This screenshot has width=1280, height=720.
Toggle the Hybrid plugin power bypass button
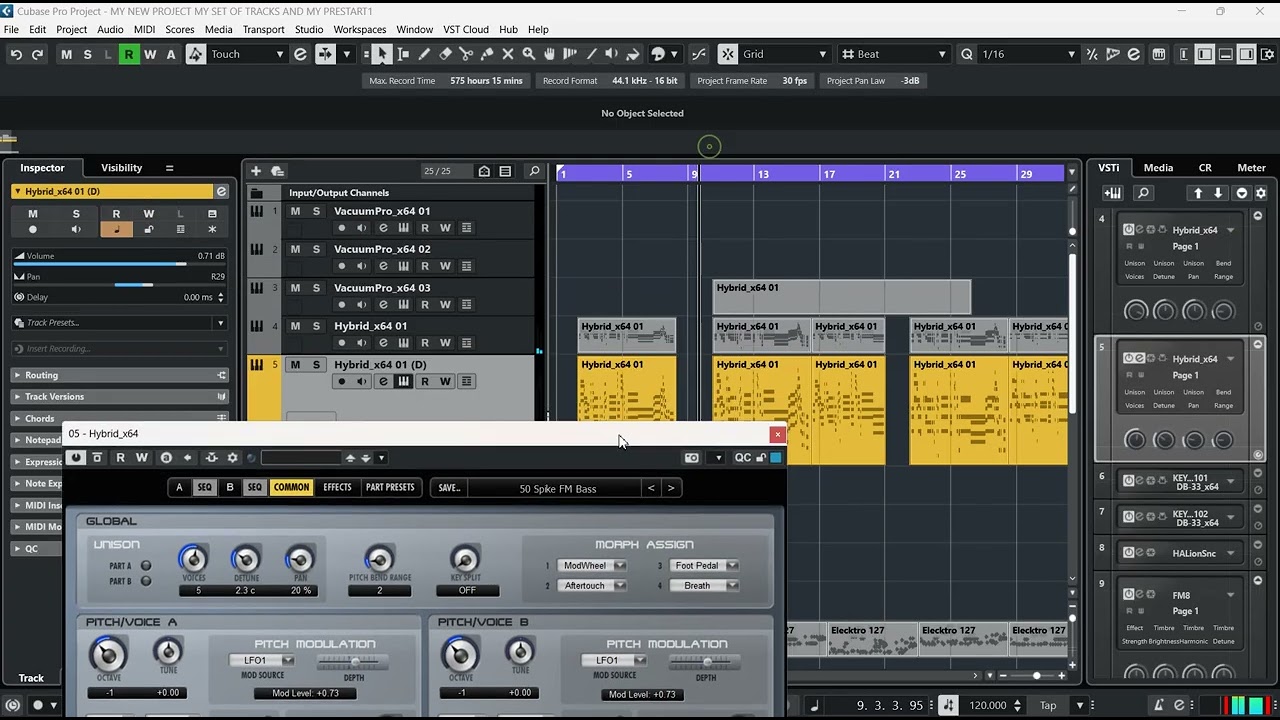tap(76, 457)
